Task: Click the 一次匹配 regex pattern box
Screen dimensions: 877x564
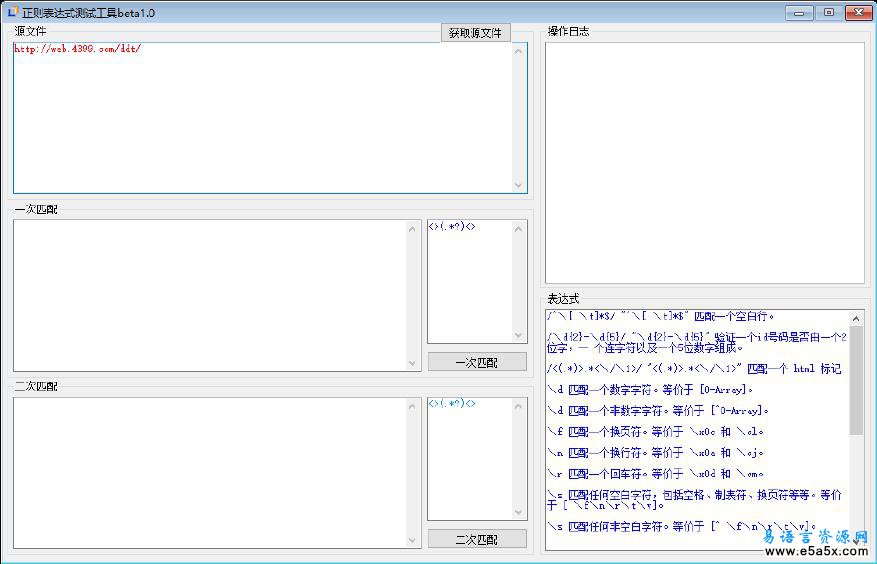Action: (x=477, y=281)
